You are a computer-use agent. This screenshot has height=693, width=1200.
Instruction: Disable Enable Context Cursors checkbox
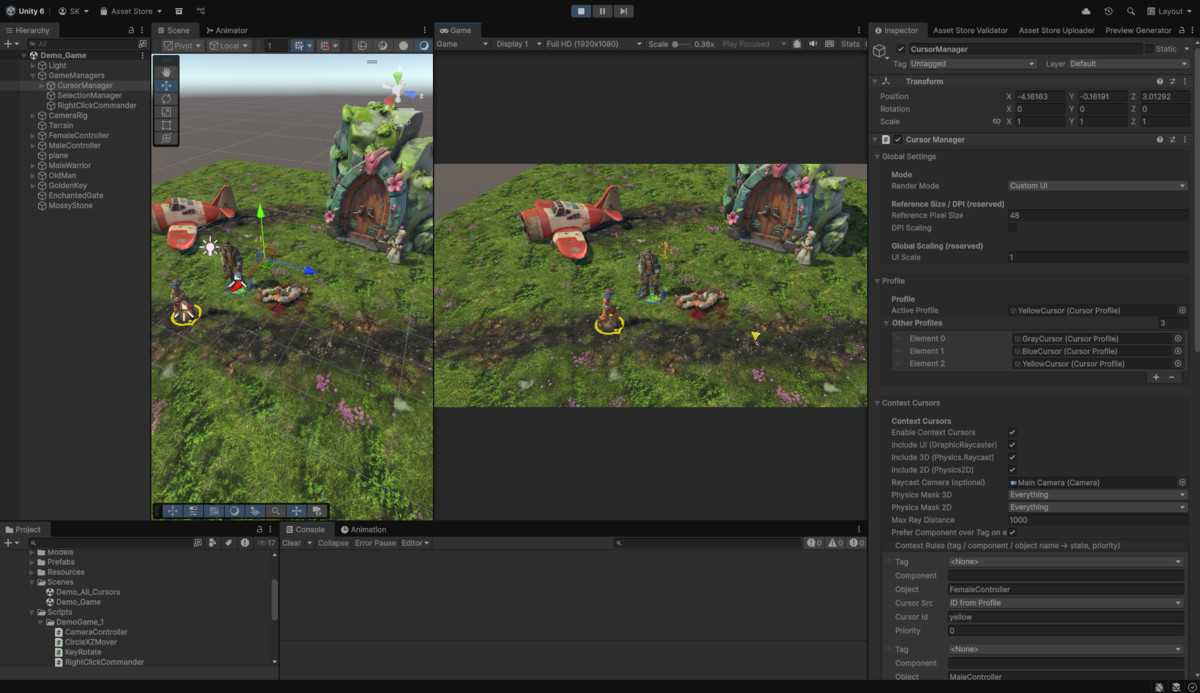(x=1012, y=432)
